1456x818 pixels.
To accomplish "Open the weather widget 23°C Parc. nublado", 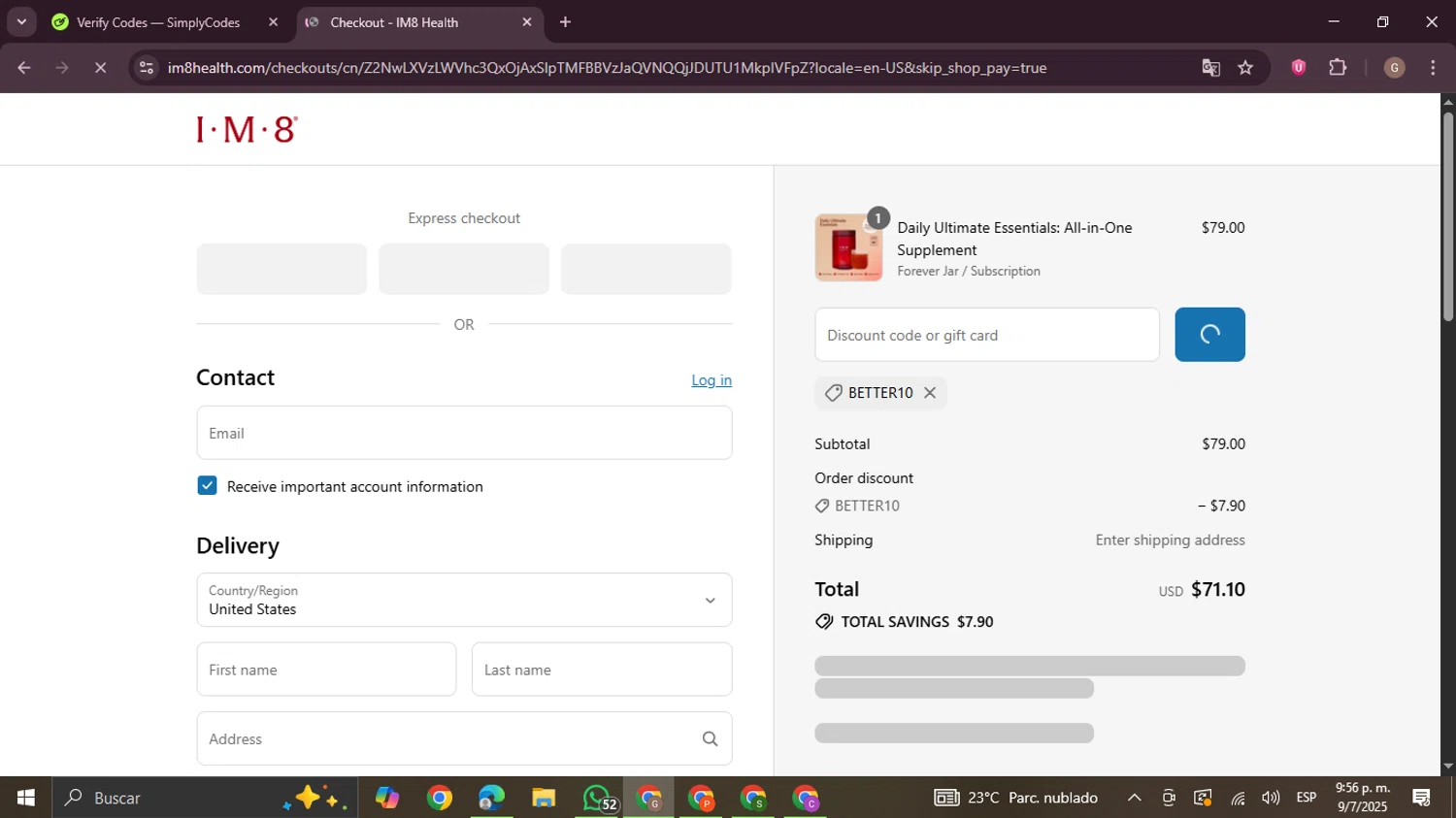I will pos(1016,798).
